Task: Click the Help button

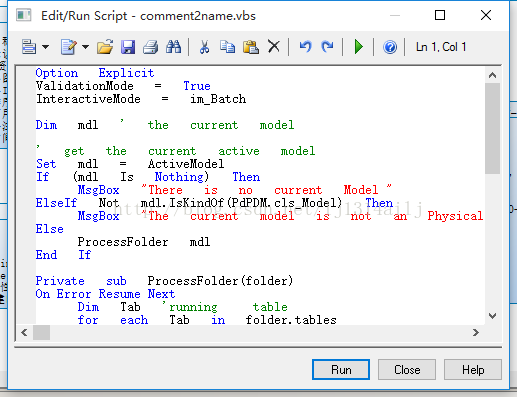Action: [x=473, y=369]
